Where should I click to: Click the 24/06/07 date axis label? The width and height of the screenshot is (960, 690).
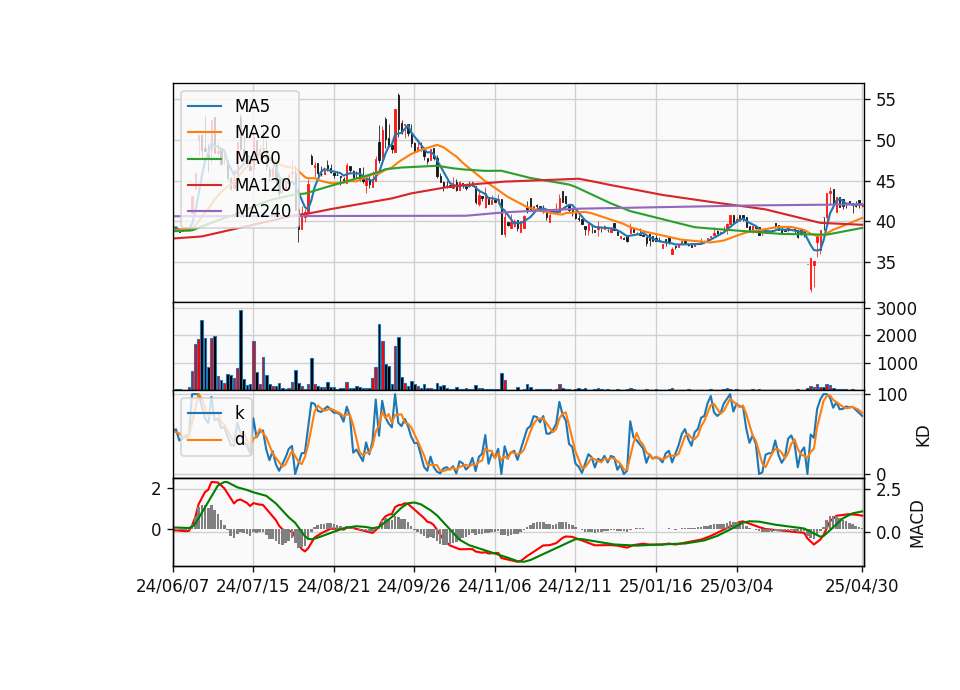pos(172,586)
